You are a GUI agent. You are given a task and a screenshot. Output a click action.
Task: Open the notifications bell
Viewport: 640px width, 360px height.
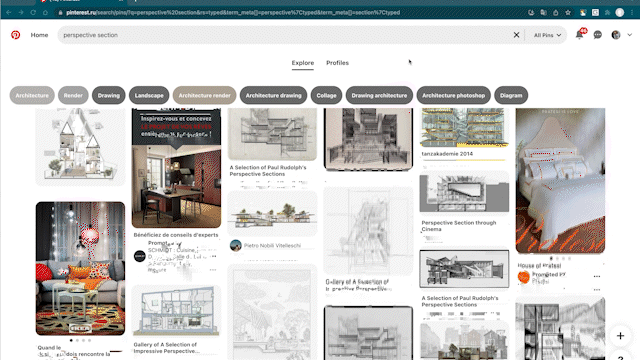tap(580, 35)
